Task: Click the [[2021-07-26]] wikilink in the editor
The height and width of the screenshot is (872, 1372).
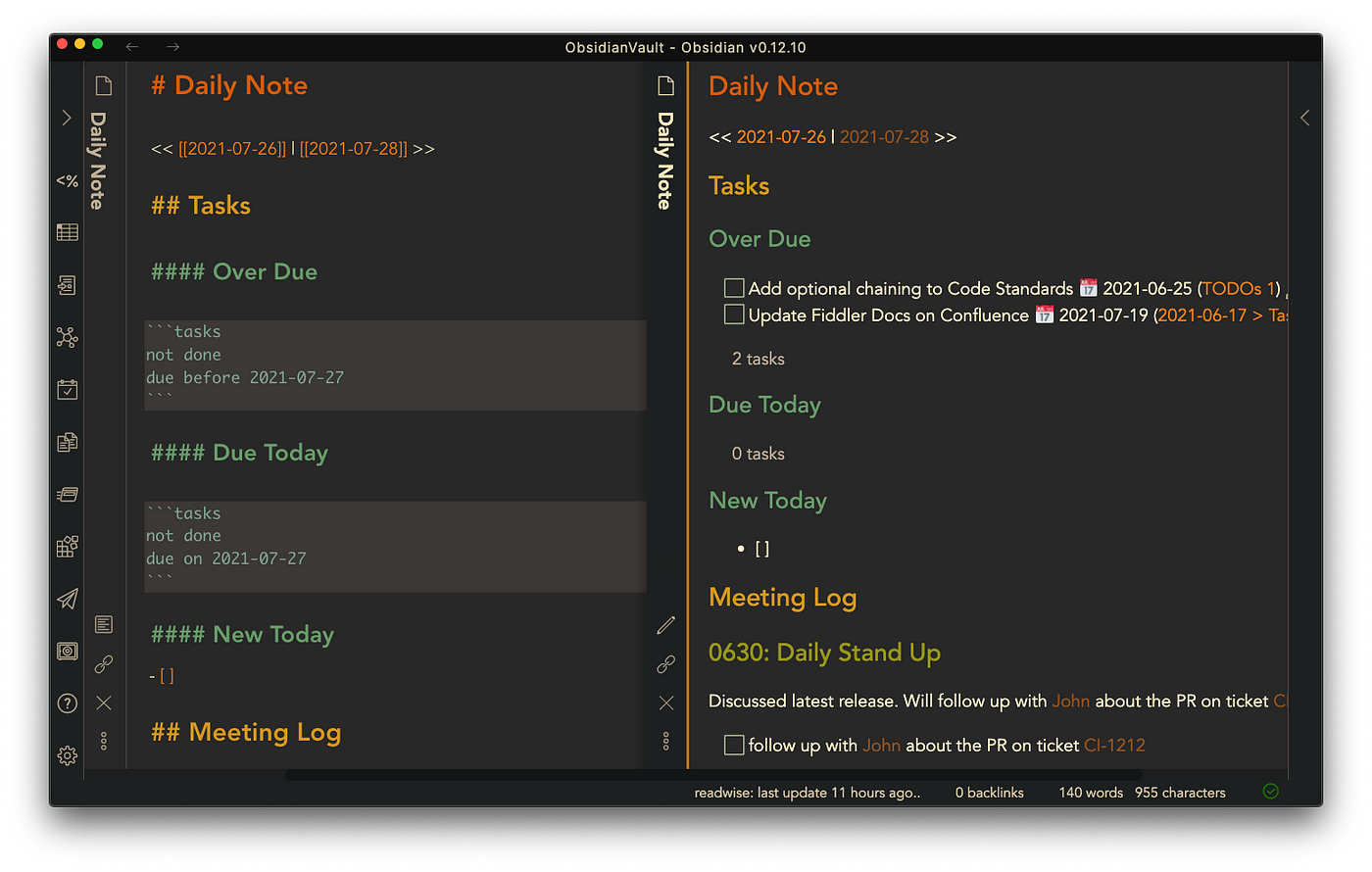Action: point(232,149)
